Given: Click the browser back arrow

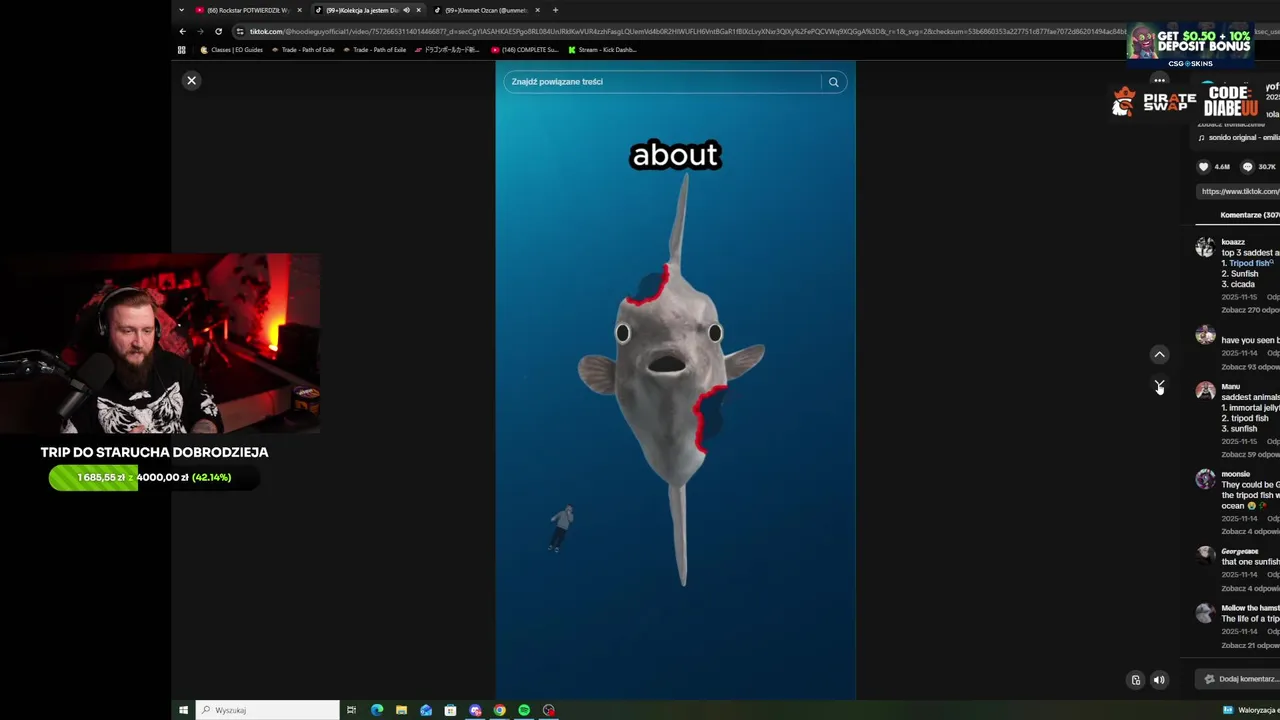Looking at the screenshot, I should point(182,31).
